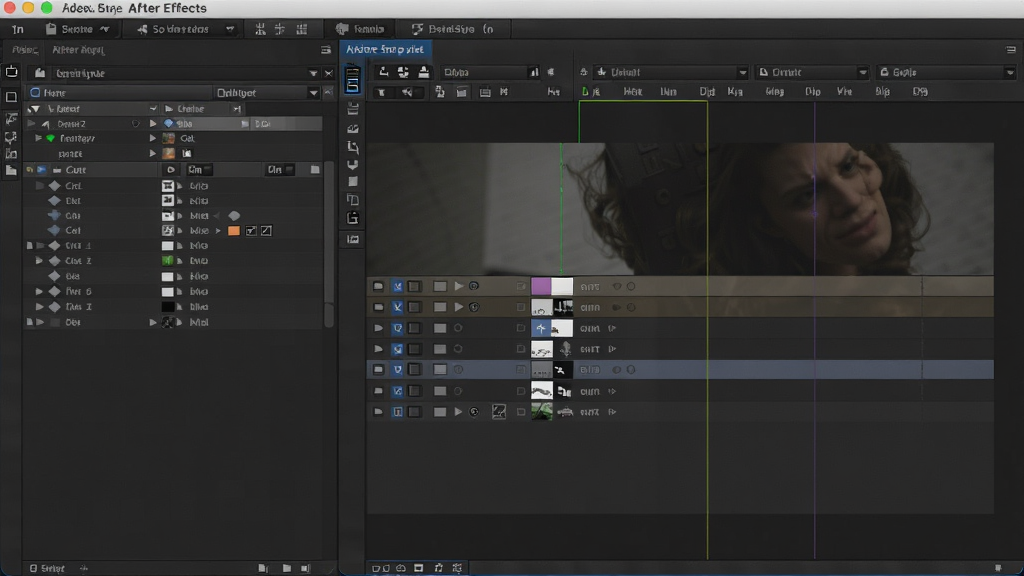The width and height of the screenshot is (1024, 576).
Task: Click the monitor icon atop the left sidebar
Action: tap(12, 72)
